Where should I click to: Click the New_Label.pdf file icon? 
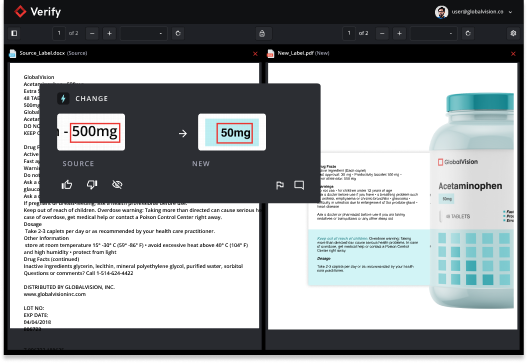(271, 53)
